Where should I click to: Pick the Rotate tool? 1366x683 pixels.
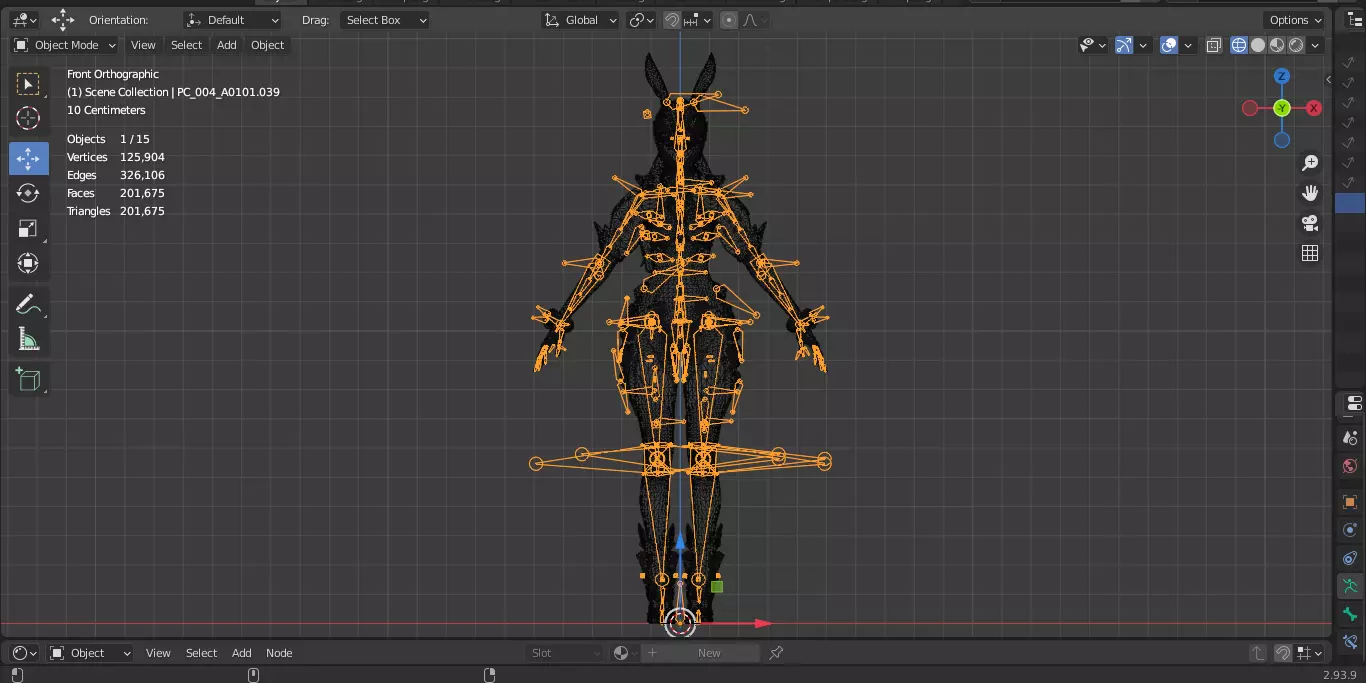28,193
